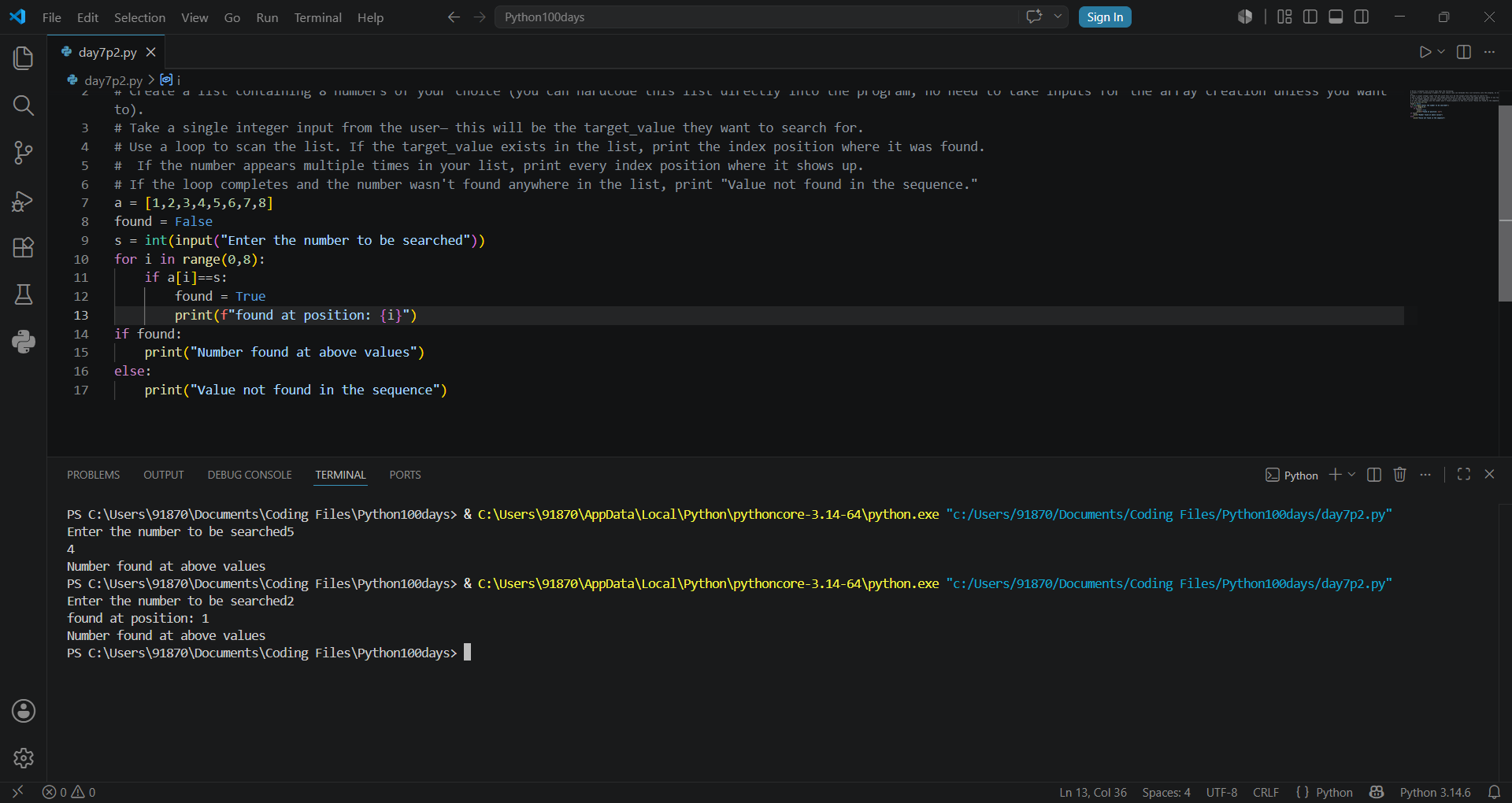Expand the Copilot chat dropdown chevron
1512x803 pixels.
coord(1058,17)
